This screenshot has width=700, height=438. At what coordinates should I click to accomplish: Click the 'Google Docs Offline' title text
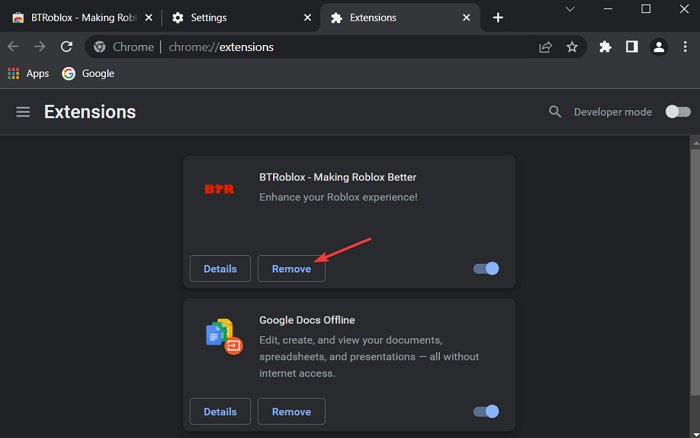click(x=307, y=320)
